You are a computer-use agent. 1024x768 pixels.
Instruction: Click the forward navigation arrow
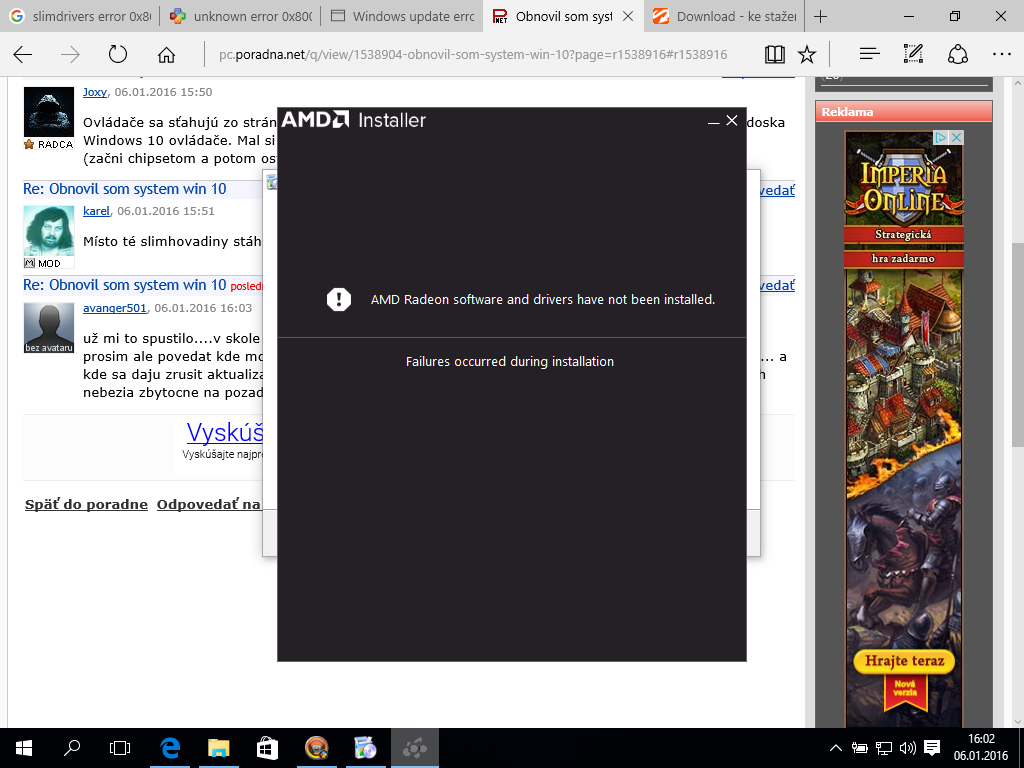click(x=70, y=54)
